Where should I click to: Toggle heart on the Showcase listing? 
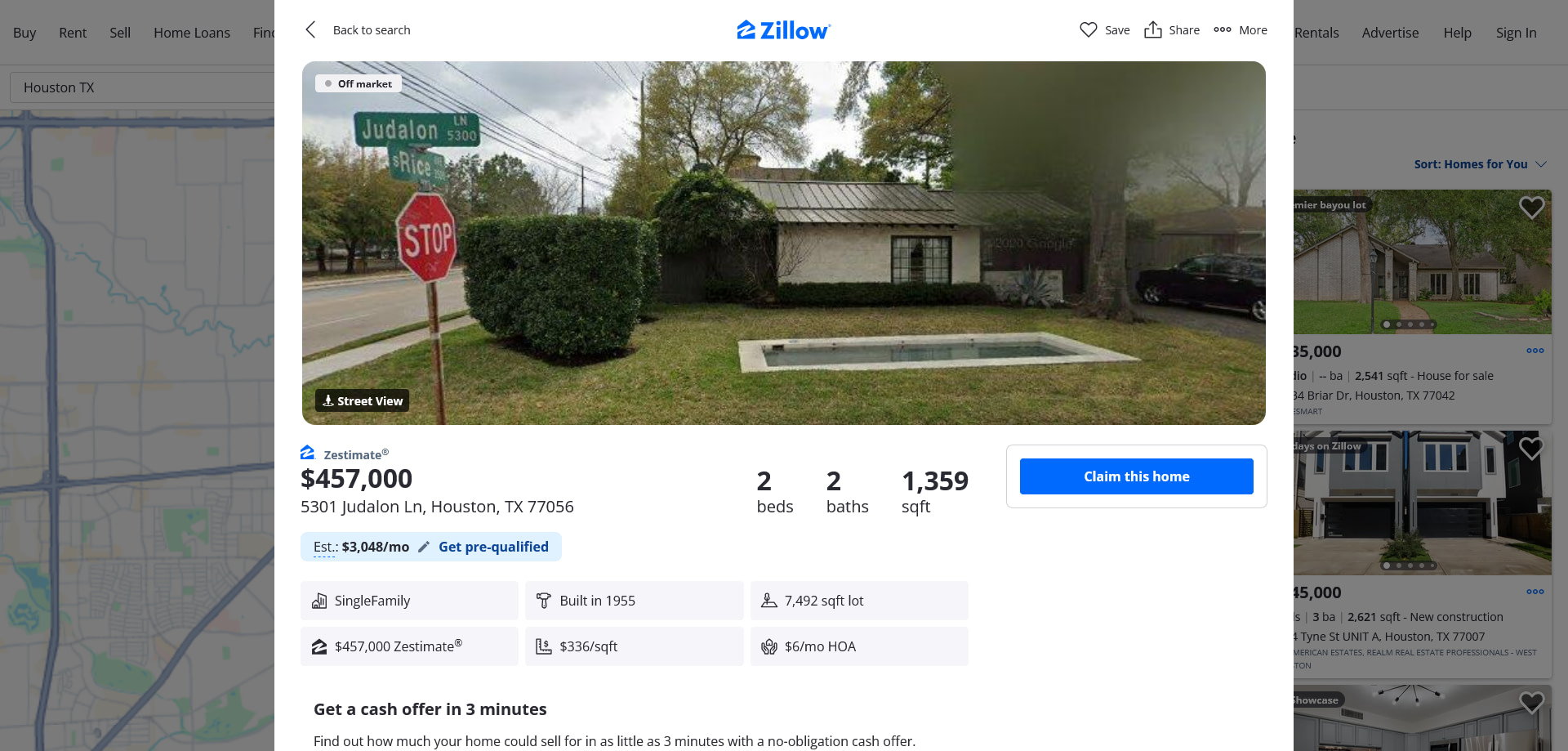1531,703
